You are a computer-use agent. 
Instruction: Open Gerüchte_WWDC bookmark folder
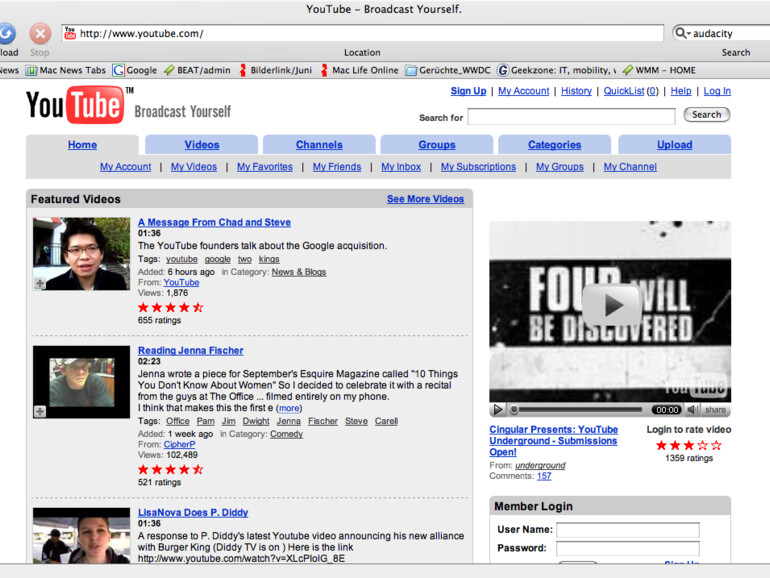(448, 70)
